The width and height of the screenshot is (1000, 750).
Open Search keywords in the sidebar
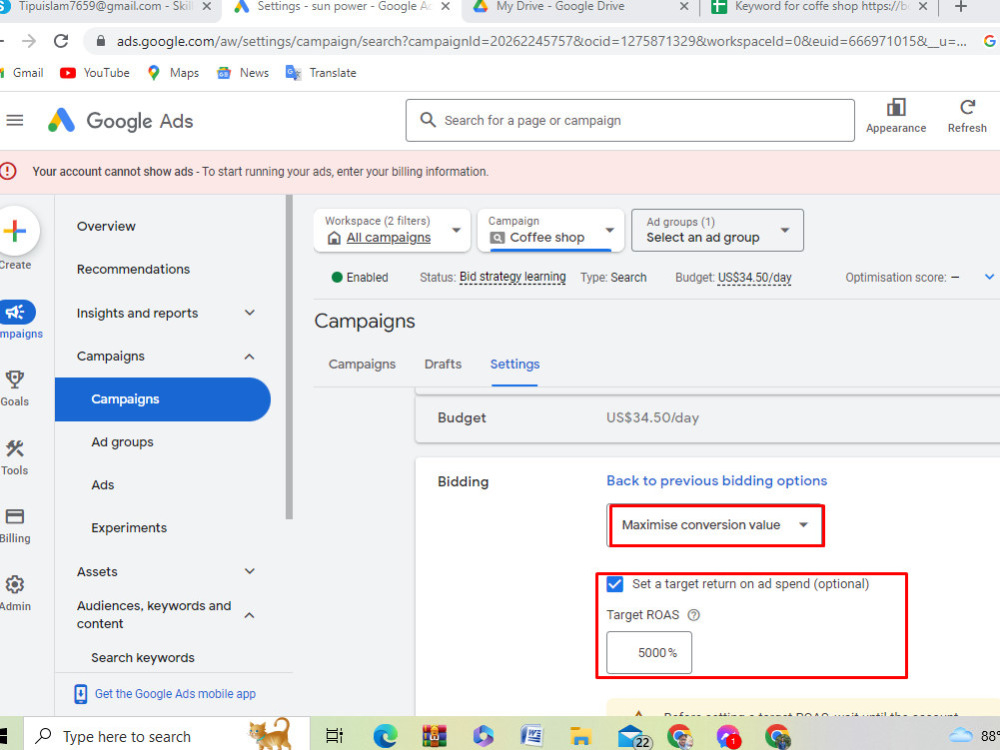click(142, 658)
